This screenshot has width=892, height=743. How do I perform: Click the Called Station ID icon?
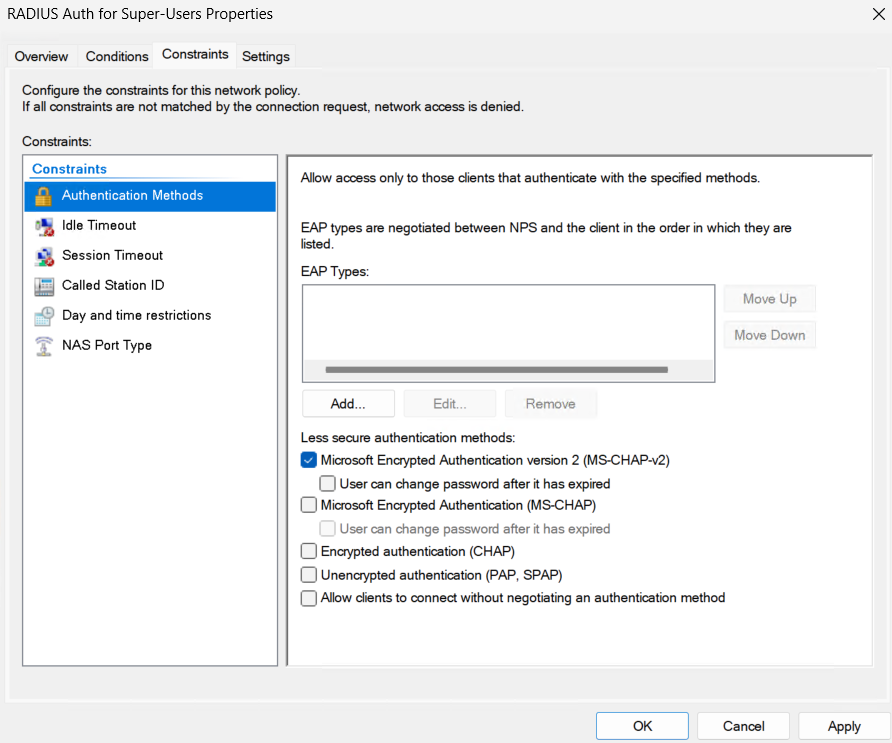pyautogui.click(x=44, y=286)
